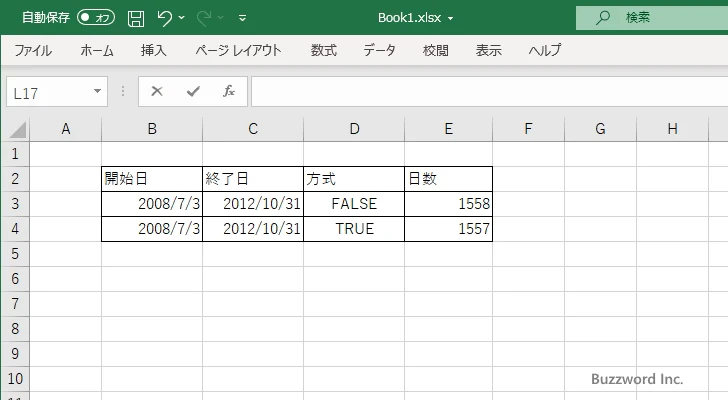
Task: Select column D header
Action: click(354, 129)
